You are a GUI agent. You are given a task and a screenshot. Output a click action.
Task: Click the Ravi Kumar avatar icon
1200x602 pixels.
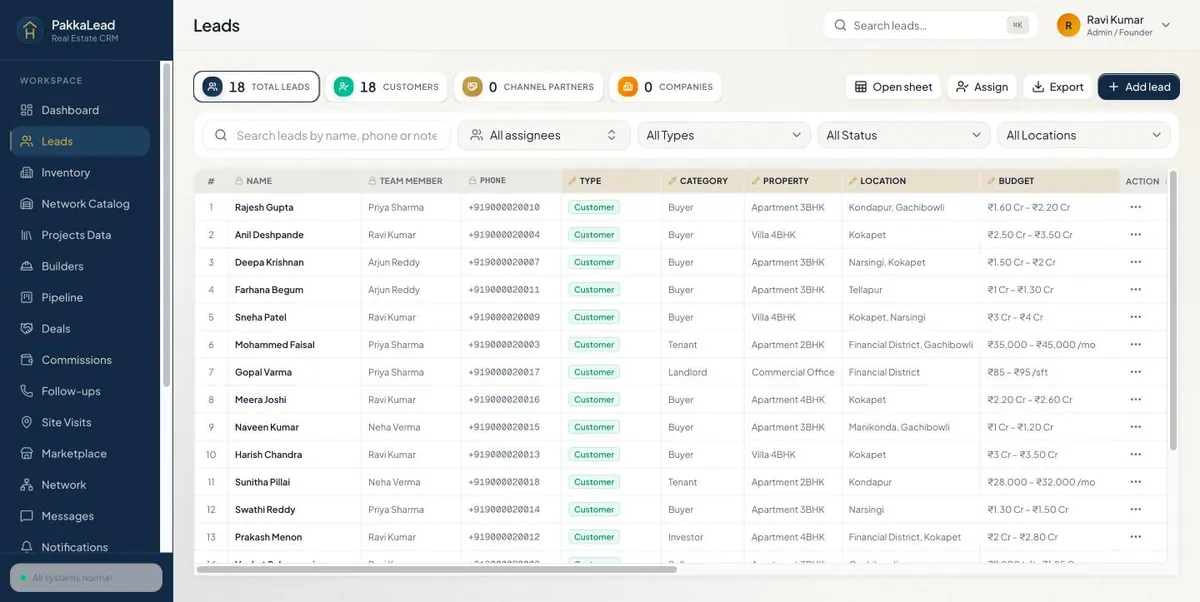tap(1068, 25)
